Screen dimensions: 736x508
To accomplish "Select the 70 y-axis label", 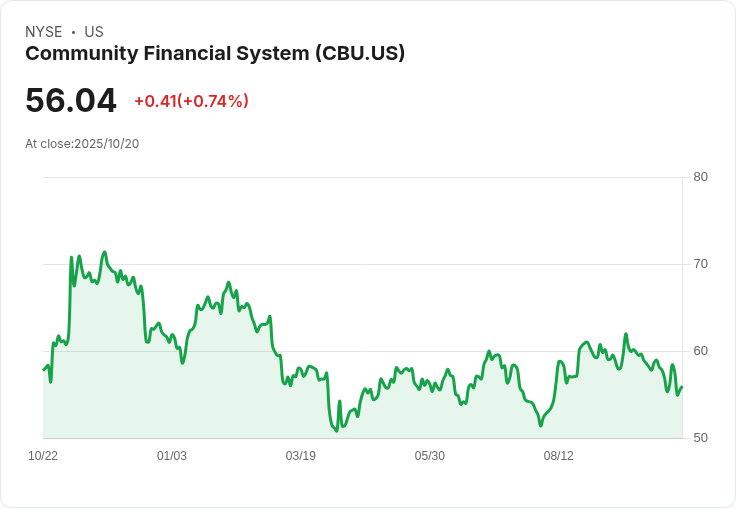I will (700, 264).
